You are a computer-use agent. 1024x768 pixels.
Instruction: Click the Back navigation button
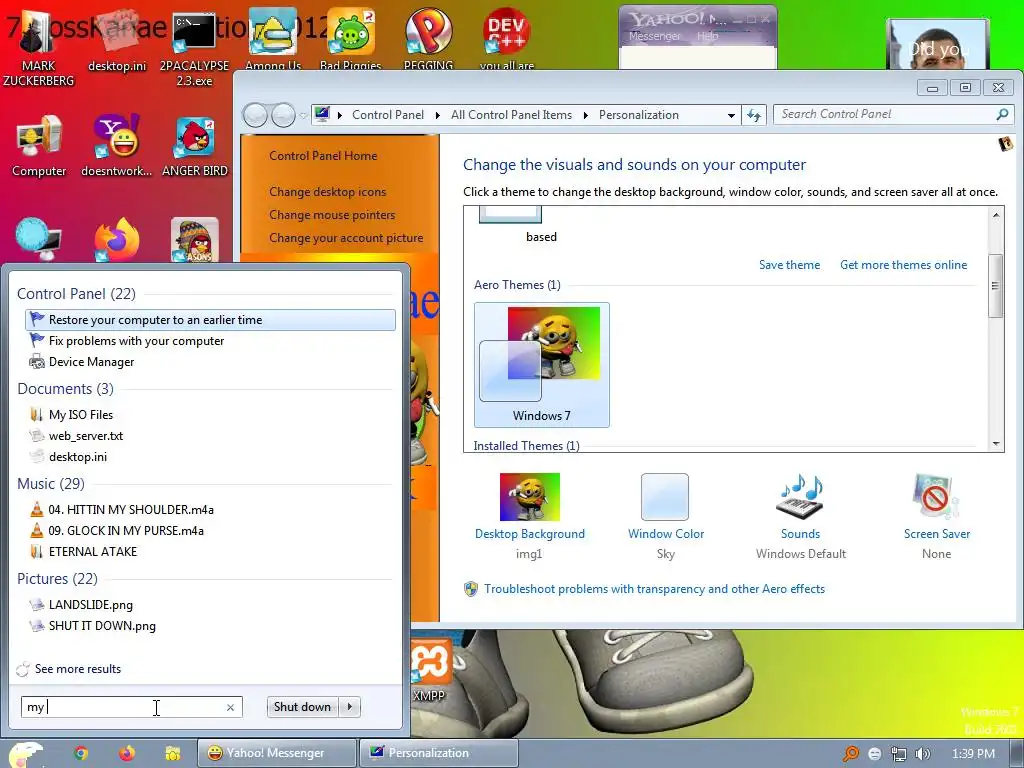(255, 116)
